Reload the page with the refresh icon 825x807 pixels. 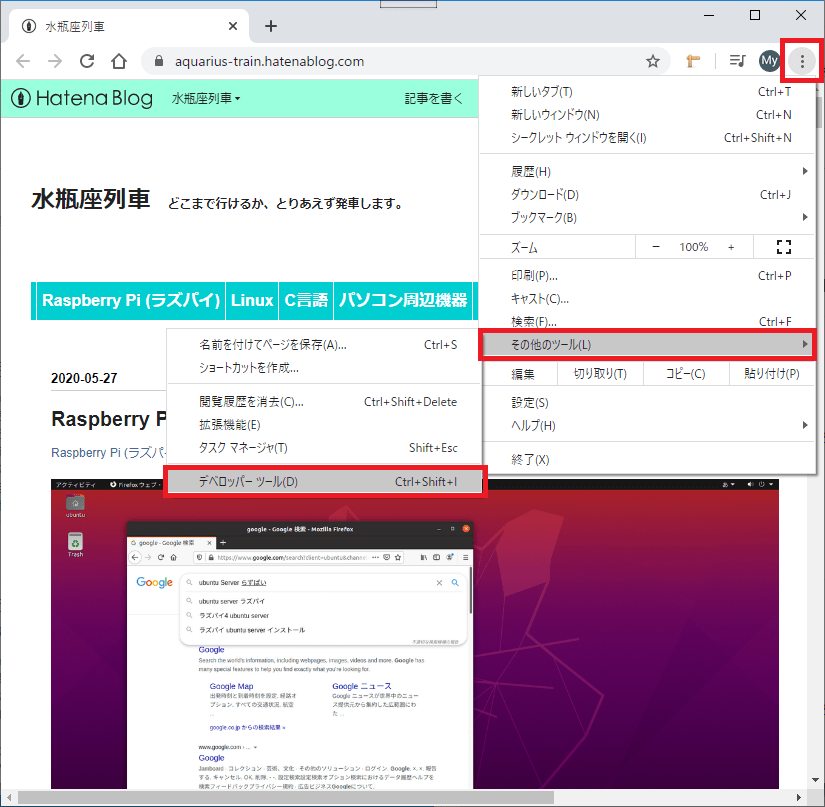(x=87, y=62)
